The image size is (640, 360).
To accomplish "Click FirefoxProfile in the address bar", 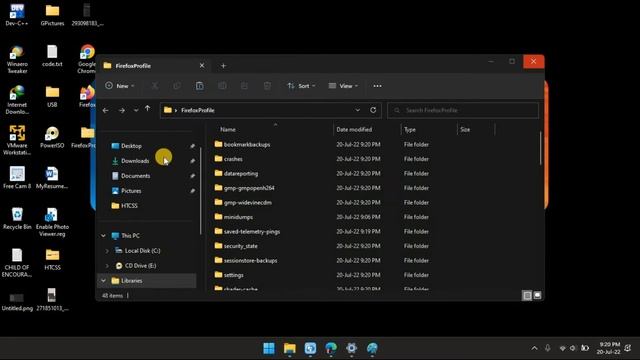I will click(198, 110).
